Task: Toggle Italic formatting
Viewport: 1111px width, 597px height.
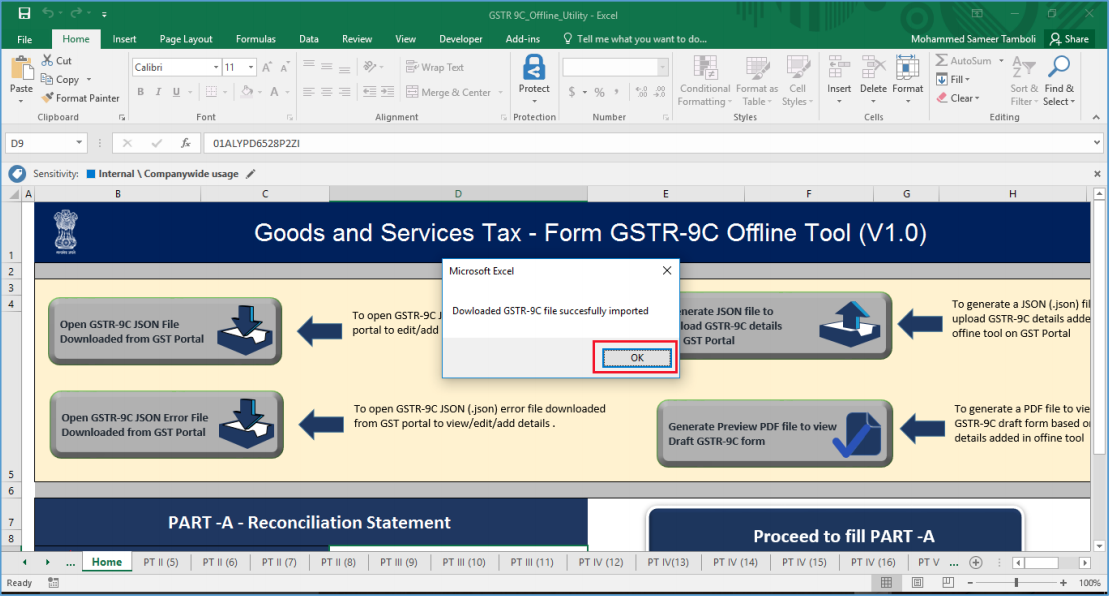Action: [x=158, y=92]
